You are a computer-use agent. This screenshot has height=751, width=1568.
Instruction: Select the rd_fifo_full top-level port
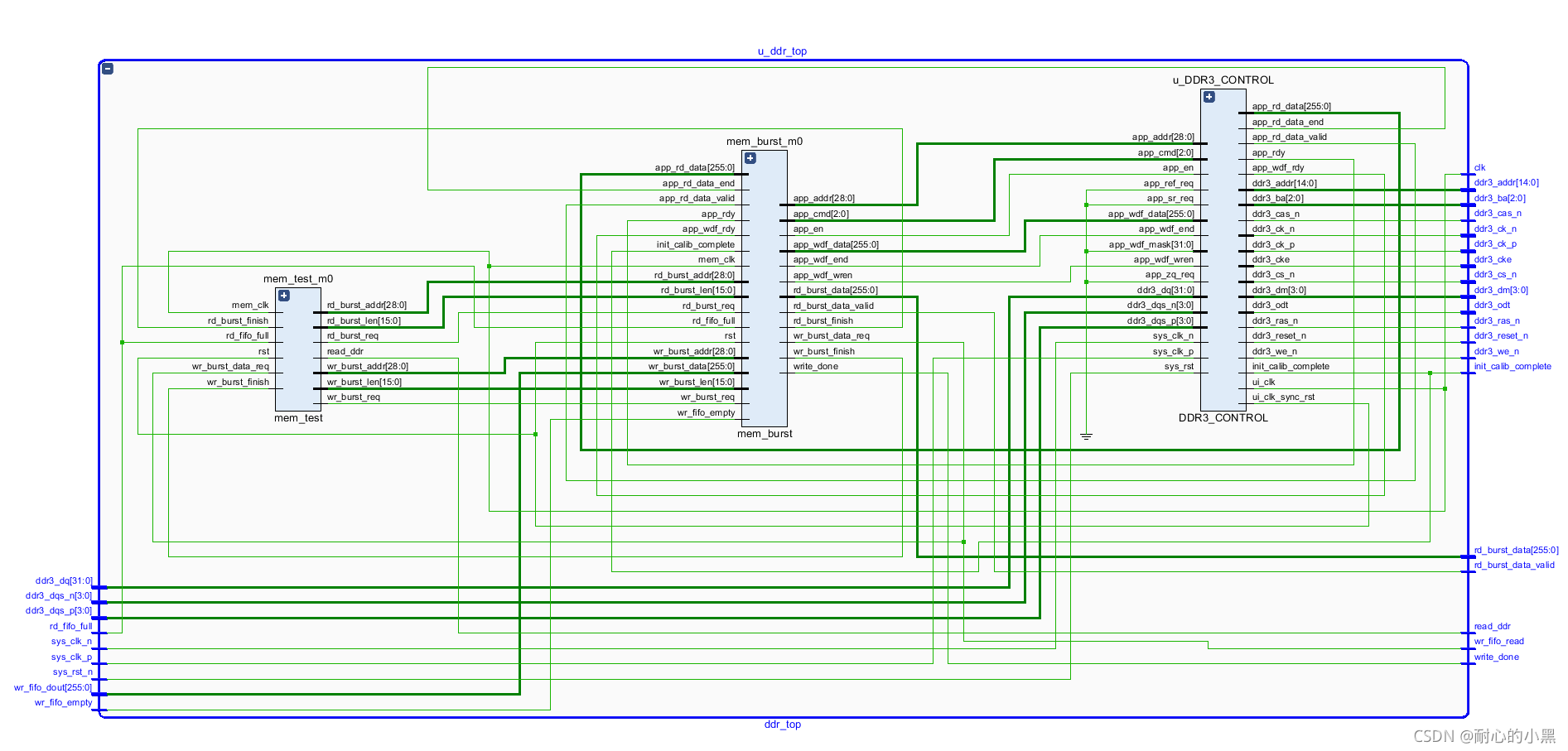click(x=71, y=627)
